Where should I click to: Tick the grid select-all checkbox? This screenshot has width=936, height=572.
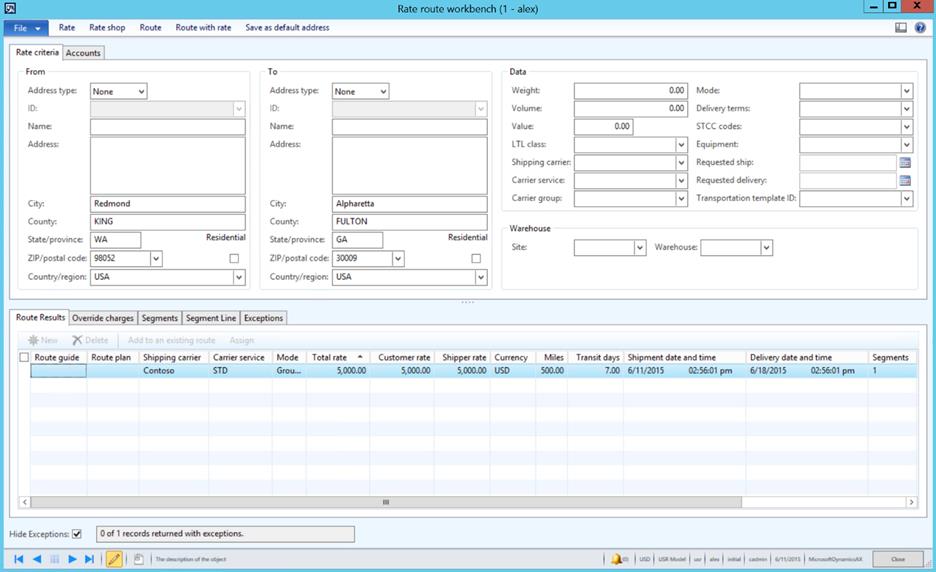click(24, 357)
